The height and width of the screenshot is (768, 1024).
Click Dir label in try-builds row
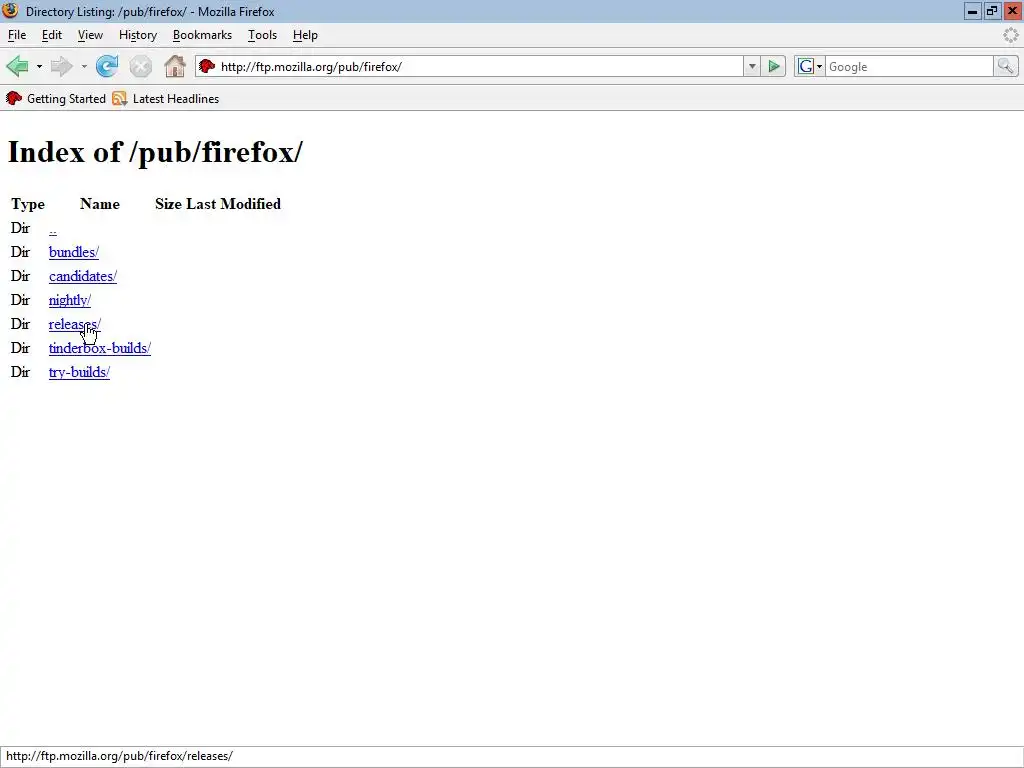pyautogui.click(x=20, y=372)
